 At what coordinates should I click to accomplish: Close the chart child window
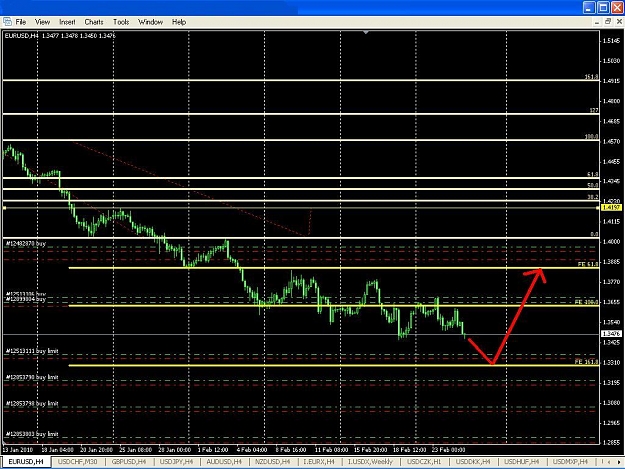[x=619, y=22]
